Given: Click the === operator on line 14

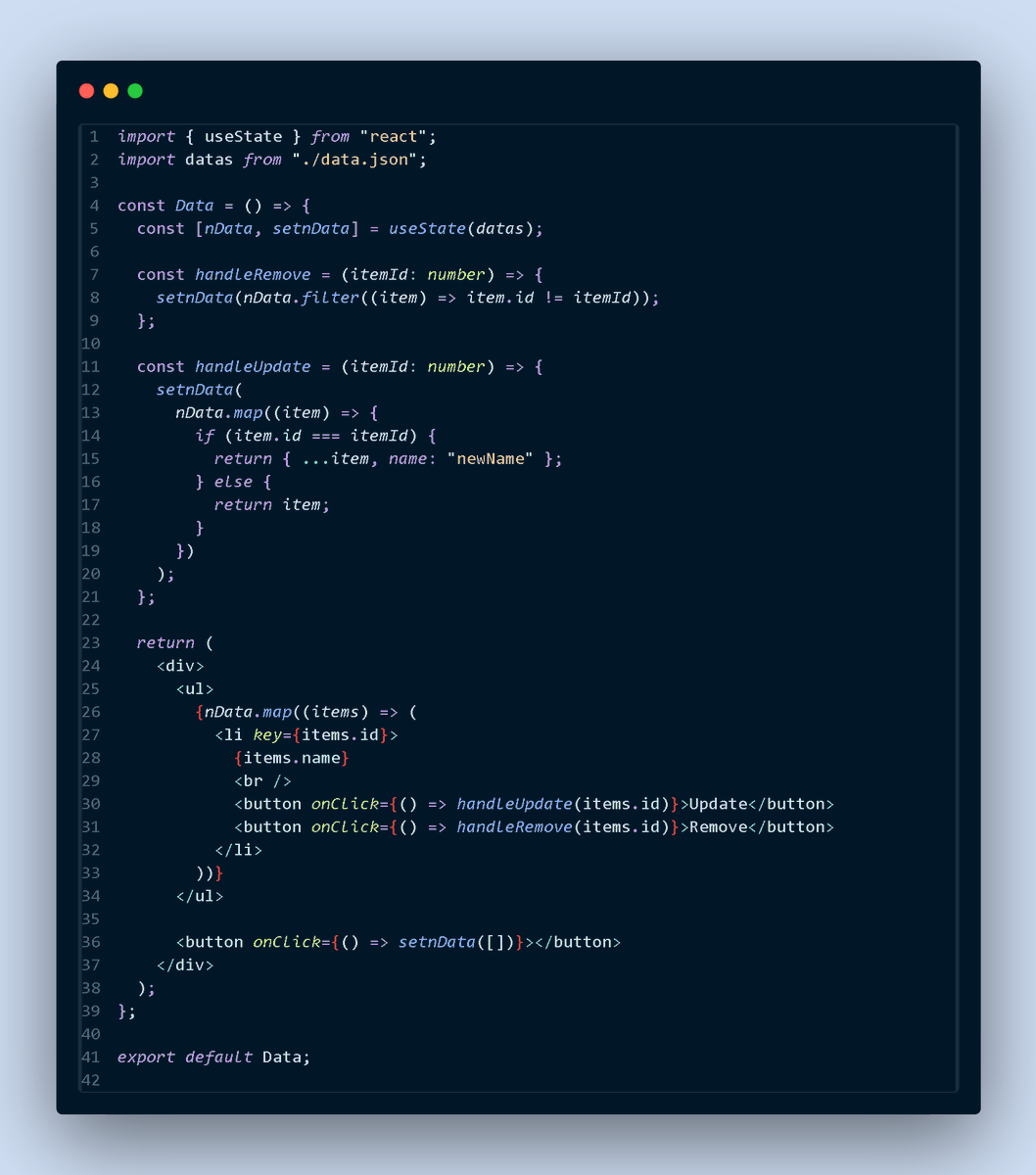Looking at the screenshot, I should point(325,436).
